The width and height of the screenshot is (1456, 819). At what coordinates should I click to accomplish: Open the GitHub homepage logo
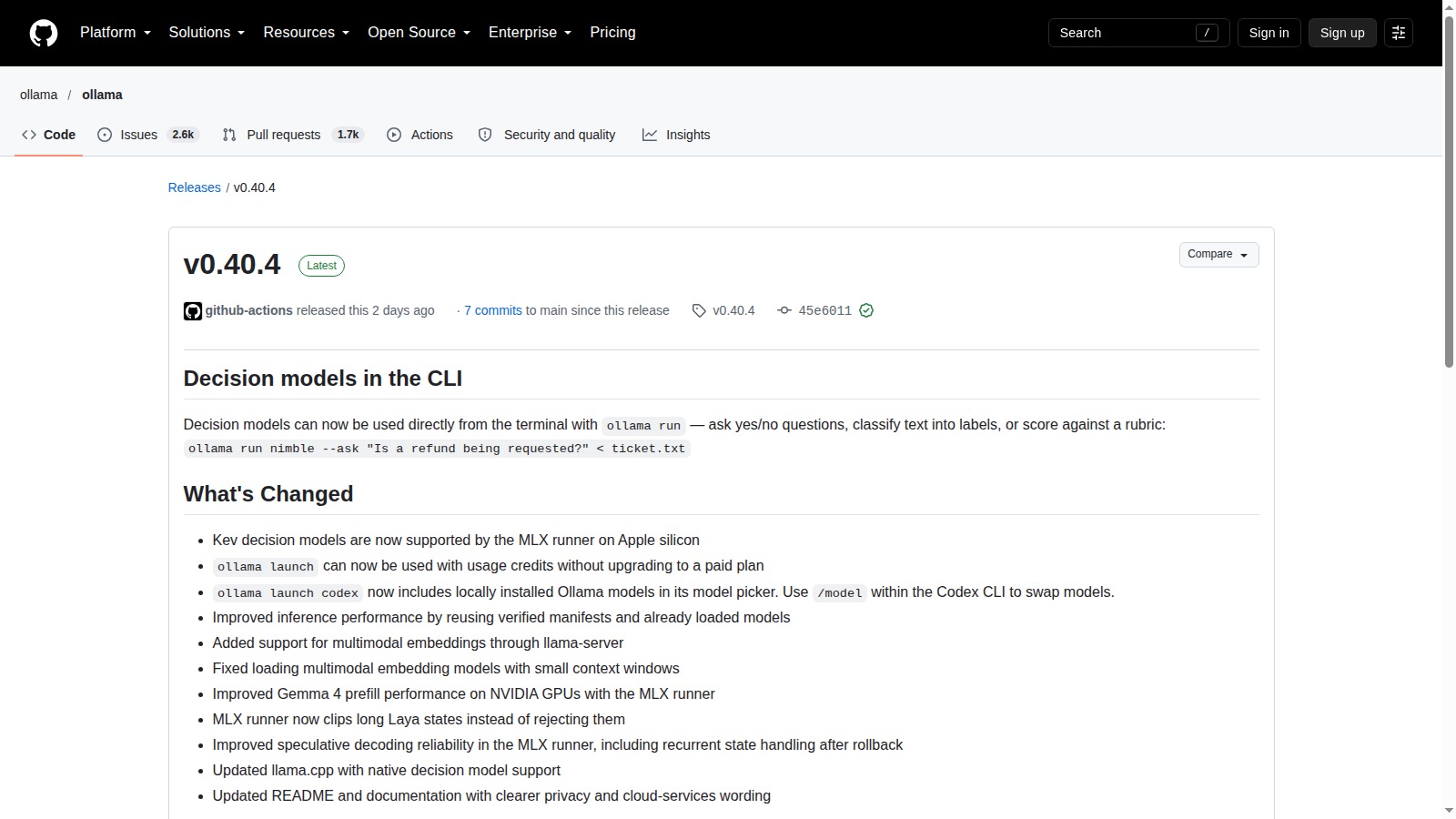[x=44, y=33]
